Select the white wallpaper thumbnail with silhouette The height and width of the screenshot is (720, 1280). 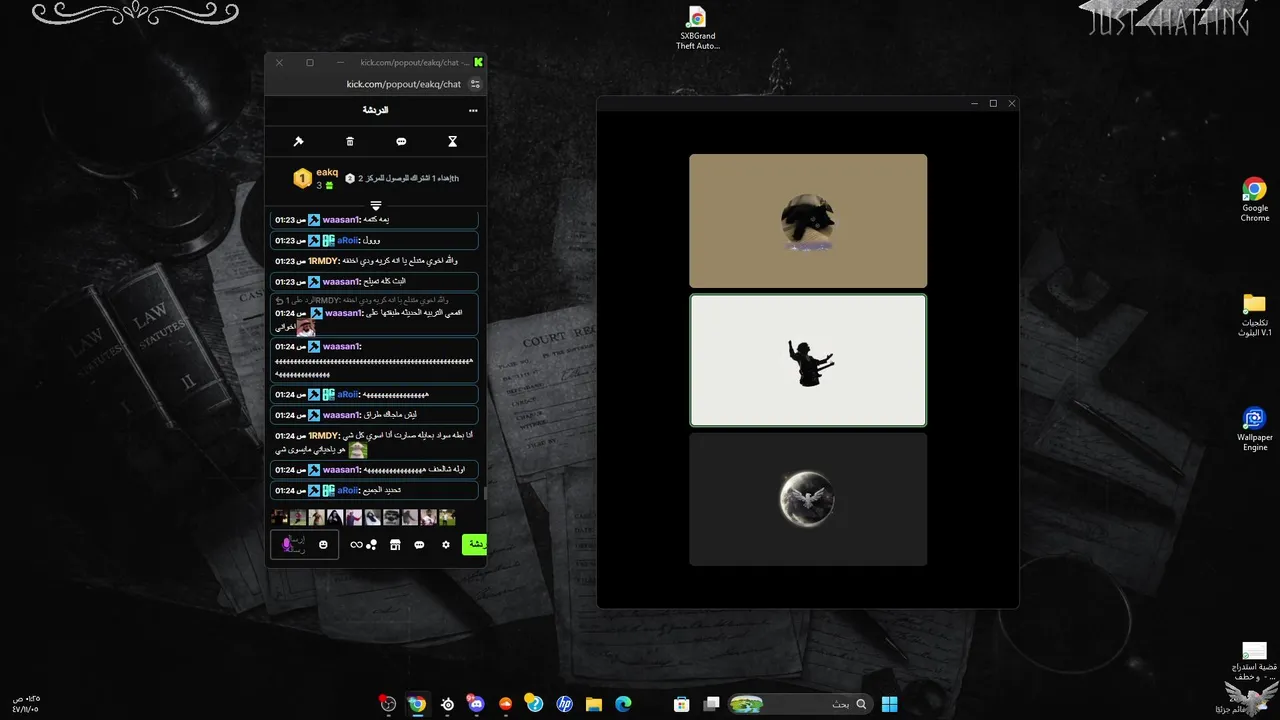(x=808, y=360)
